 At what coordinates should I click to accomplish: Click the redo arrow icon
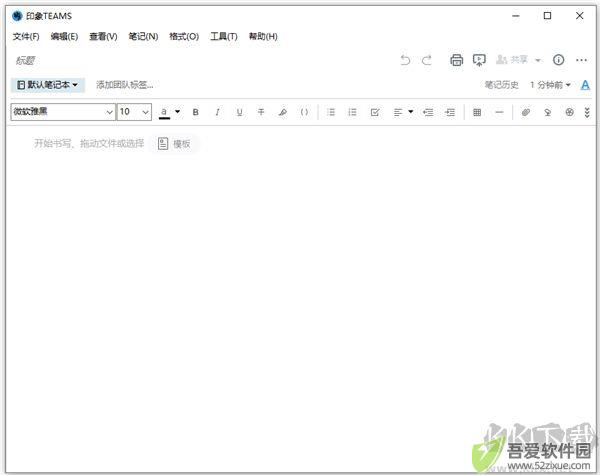pyautogui.click(x=427, y=60)
